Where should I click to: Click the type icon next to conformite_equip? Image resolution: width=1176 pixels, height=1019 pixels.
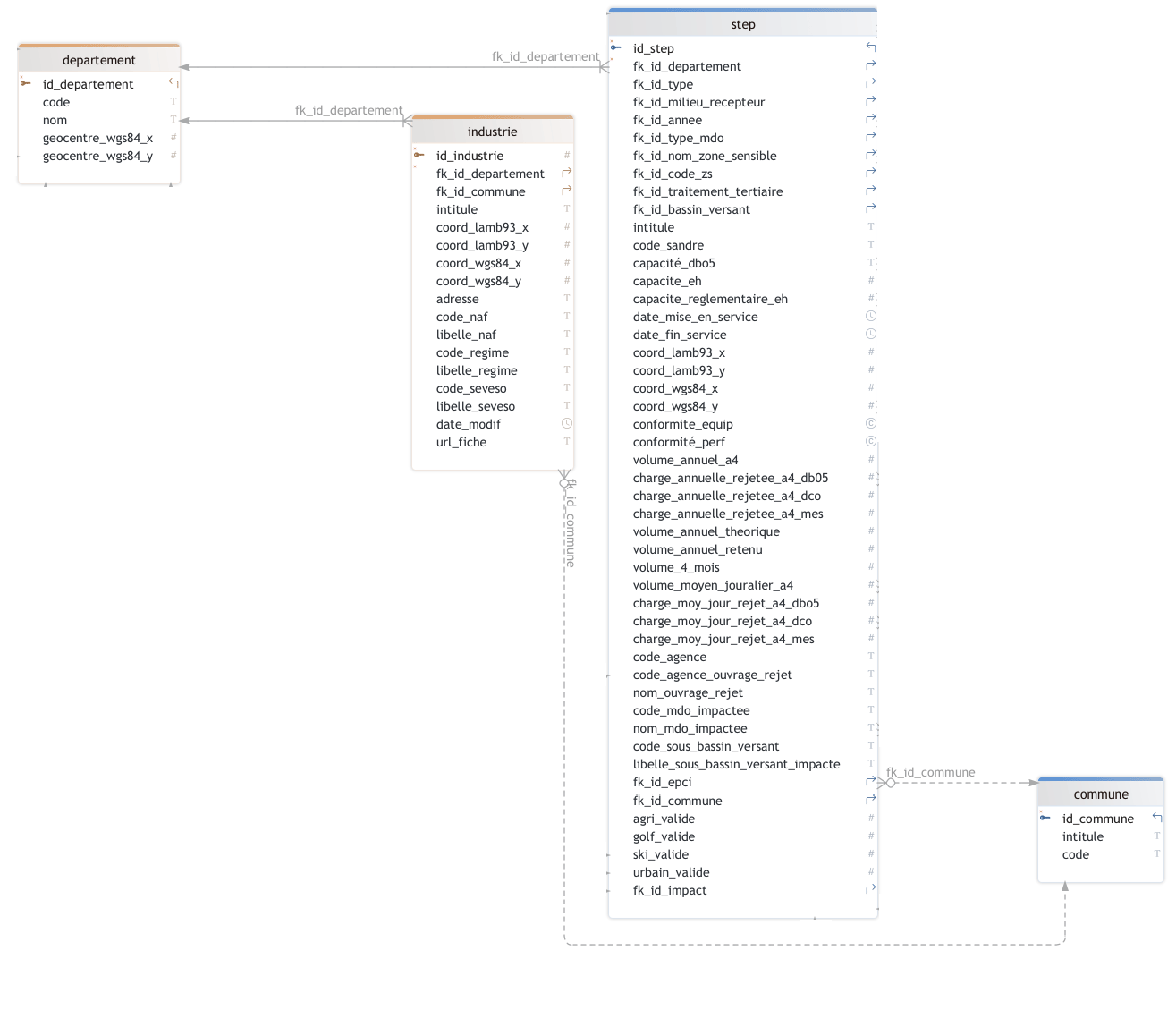pos(870,423)
